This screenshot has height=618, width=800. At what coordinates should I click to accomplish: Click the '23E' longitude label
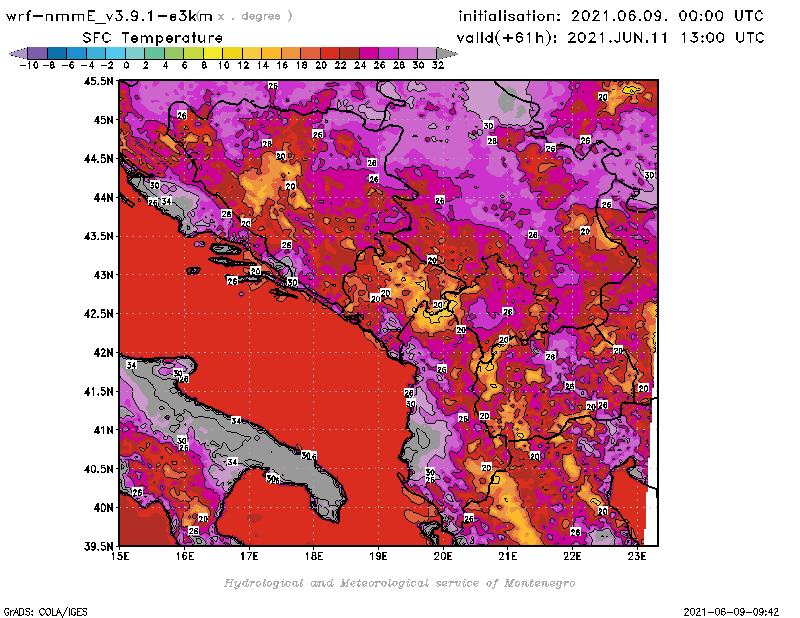point(637,556)
